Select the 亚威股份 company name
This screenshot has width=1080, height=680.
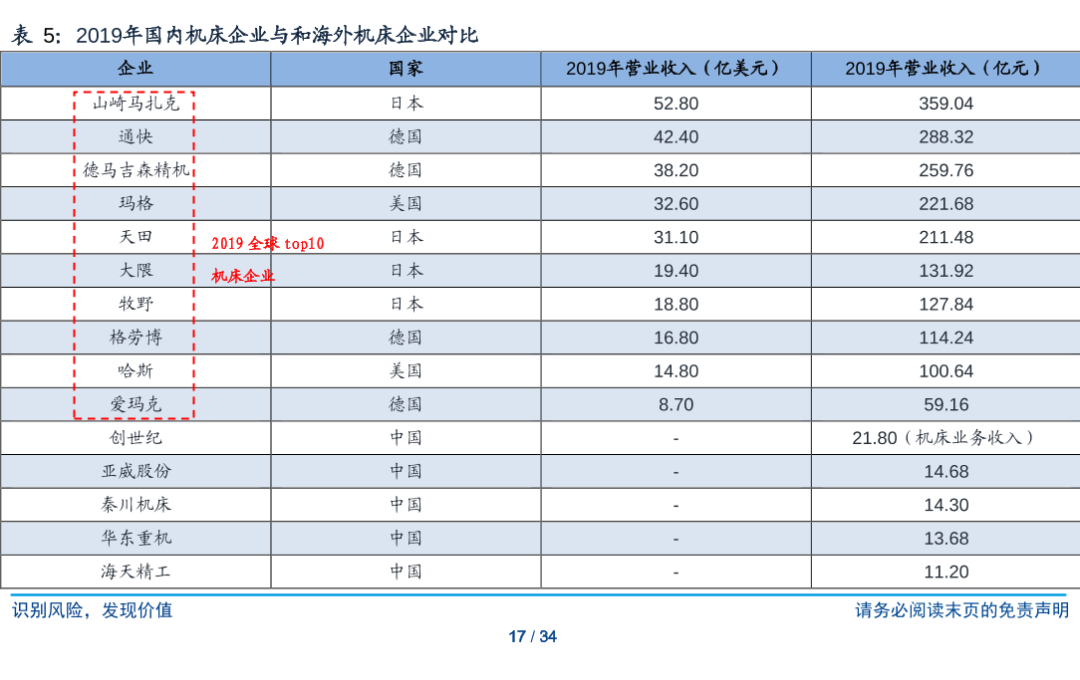[136, 471]
